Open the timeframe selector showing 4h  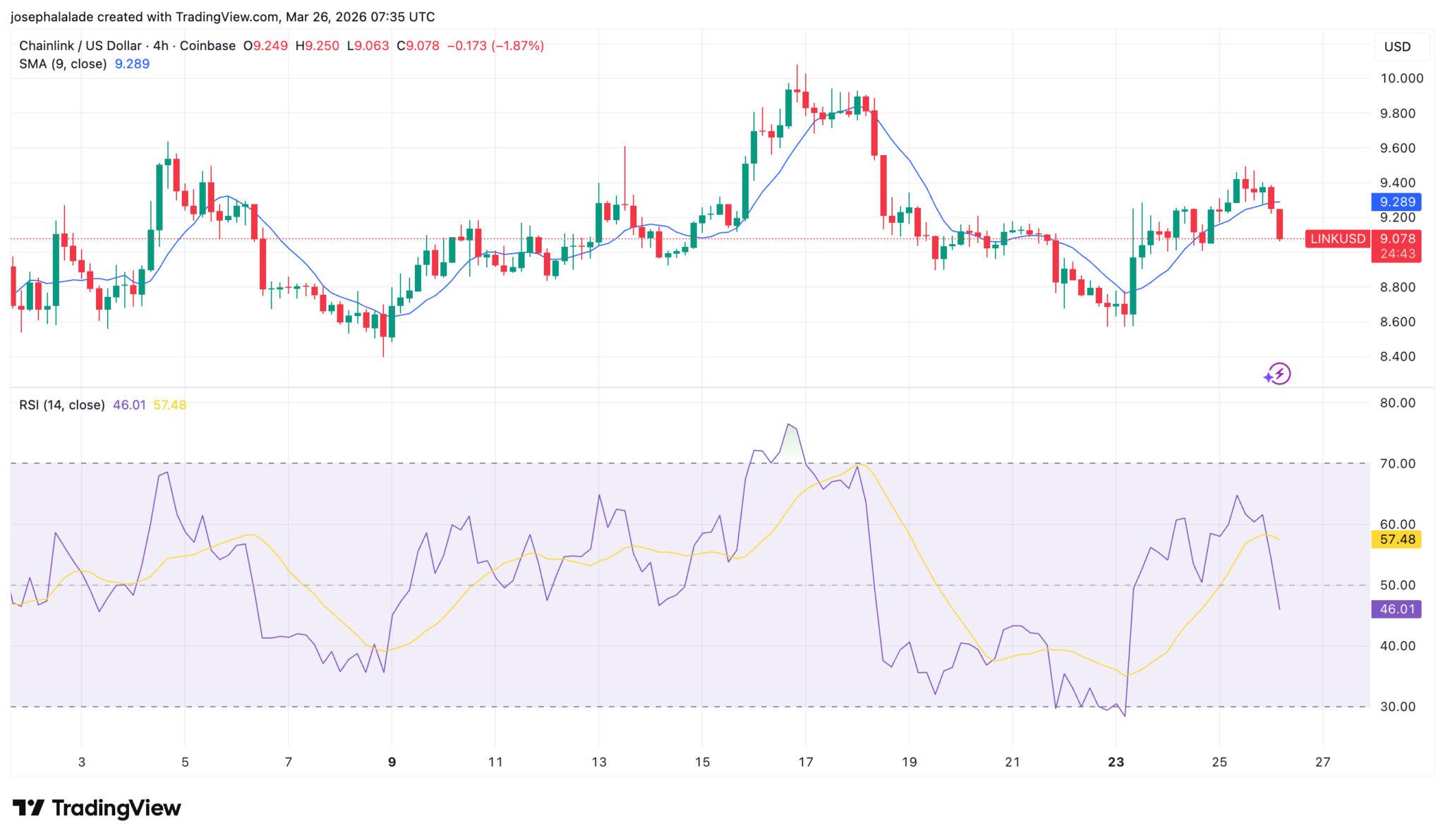pos(159,45)
